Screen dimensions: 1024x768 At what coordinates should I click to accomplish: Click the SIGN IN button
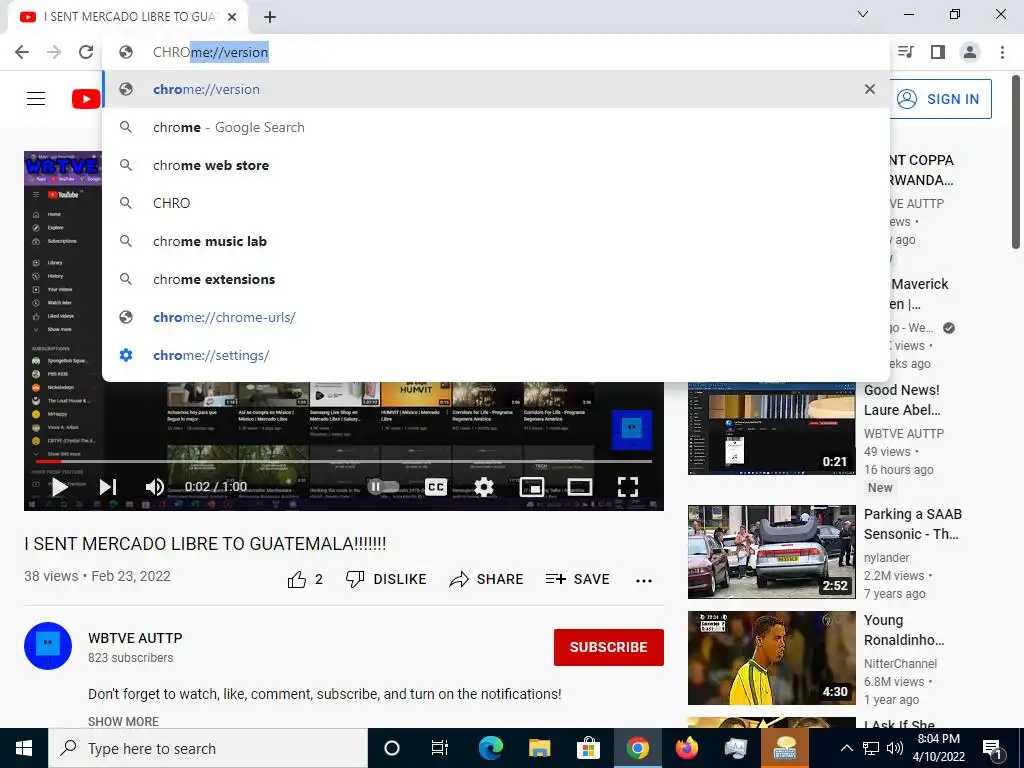[940, 99]
